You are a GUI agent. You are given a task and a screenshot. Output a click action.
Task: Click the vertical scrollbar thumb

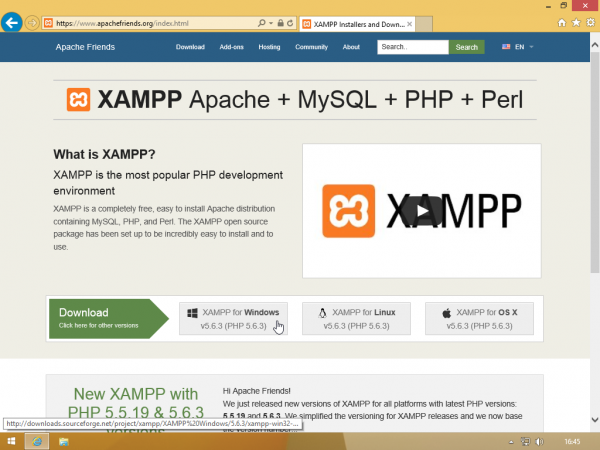pyautogui.click(x=595, y=163)
